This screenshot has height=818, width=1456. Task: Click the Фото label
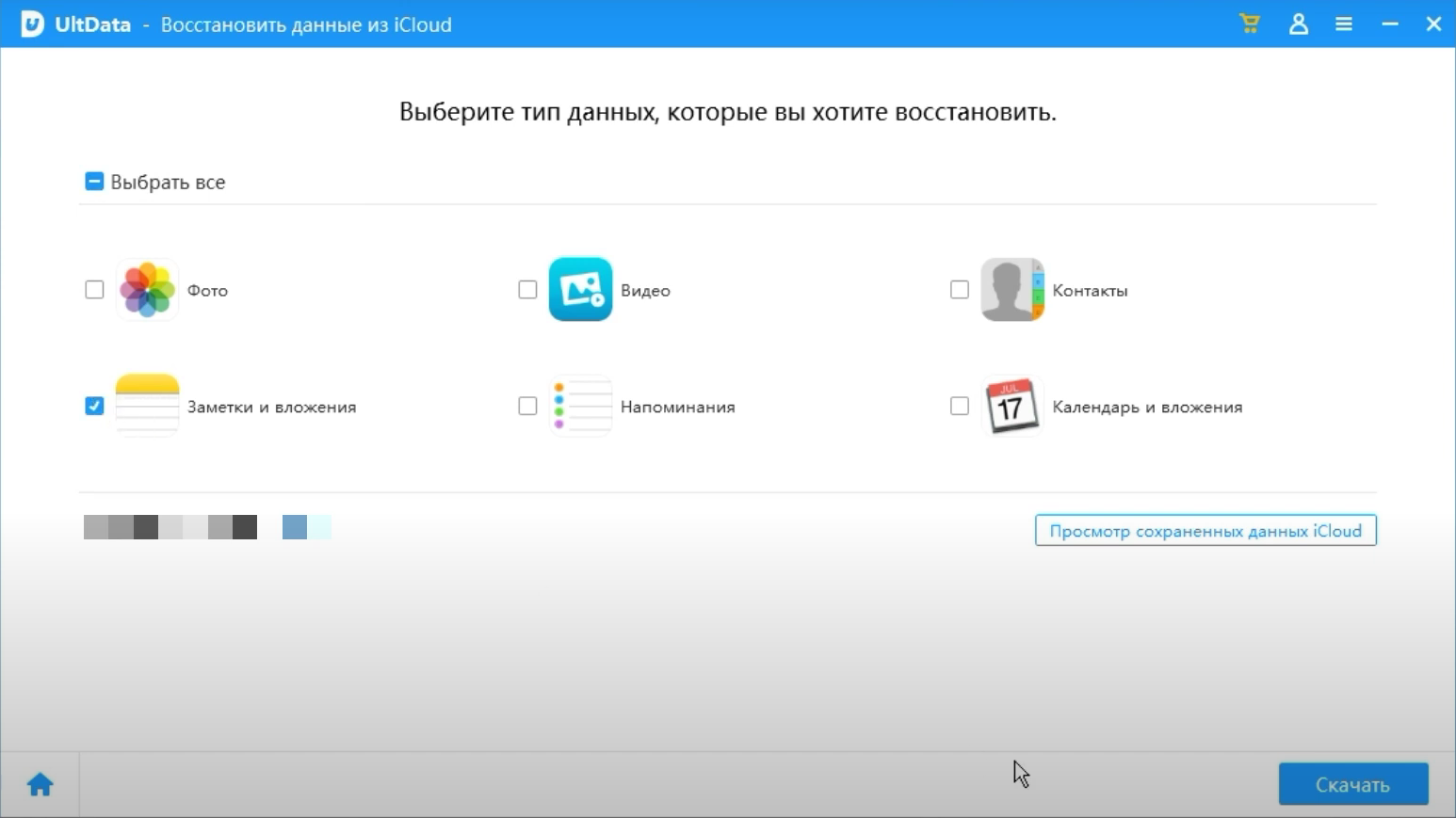tap(207, 290)
